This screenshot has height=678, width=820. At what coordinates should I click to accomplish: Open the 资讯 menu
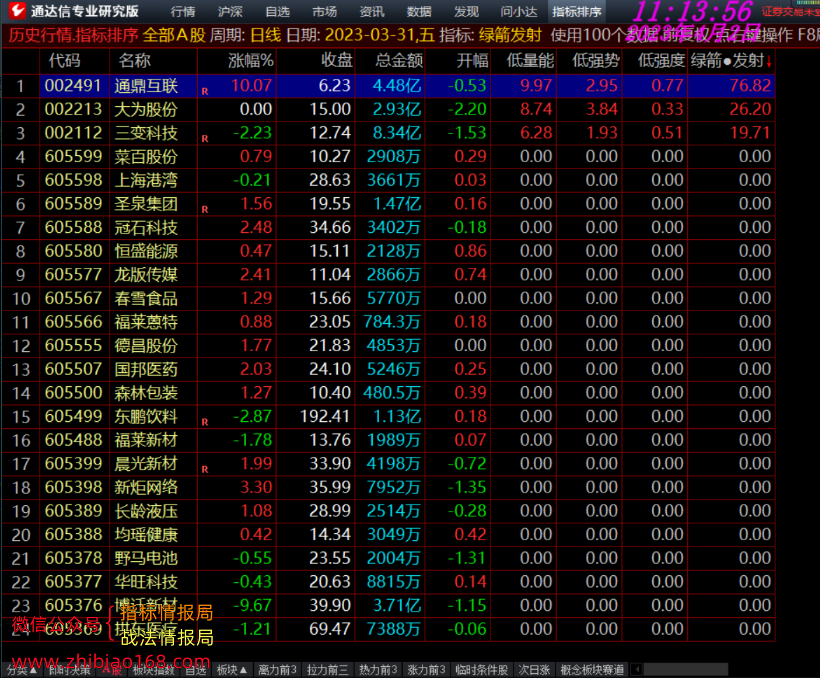(x=372, y=12)
